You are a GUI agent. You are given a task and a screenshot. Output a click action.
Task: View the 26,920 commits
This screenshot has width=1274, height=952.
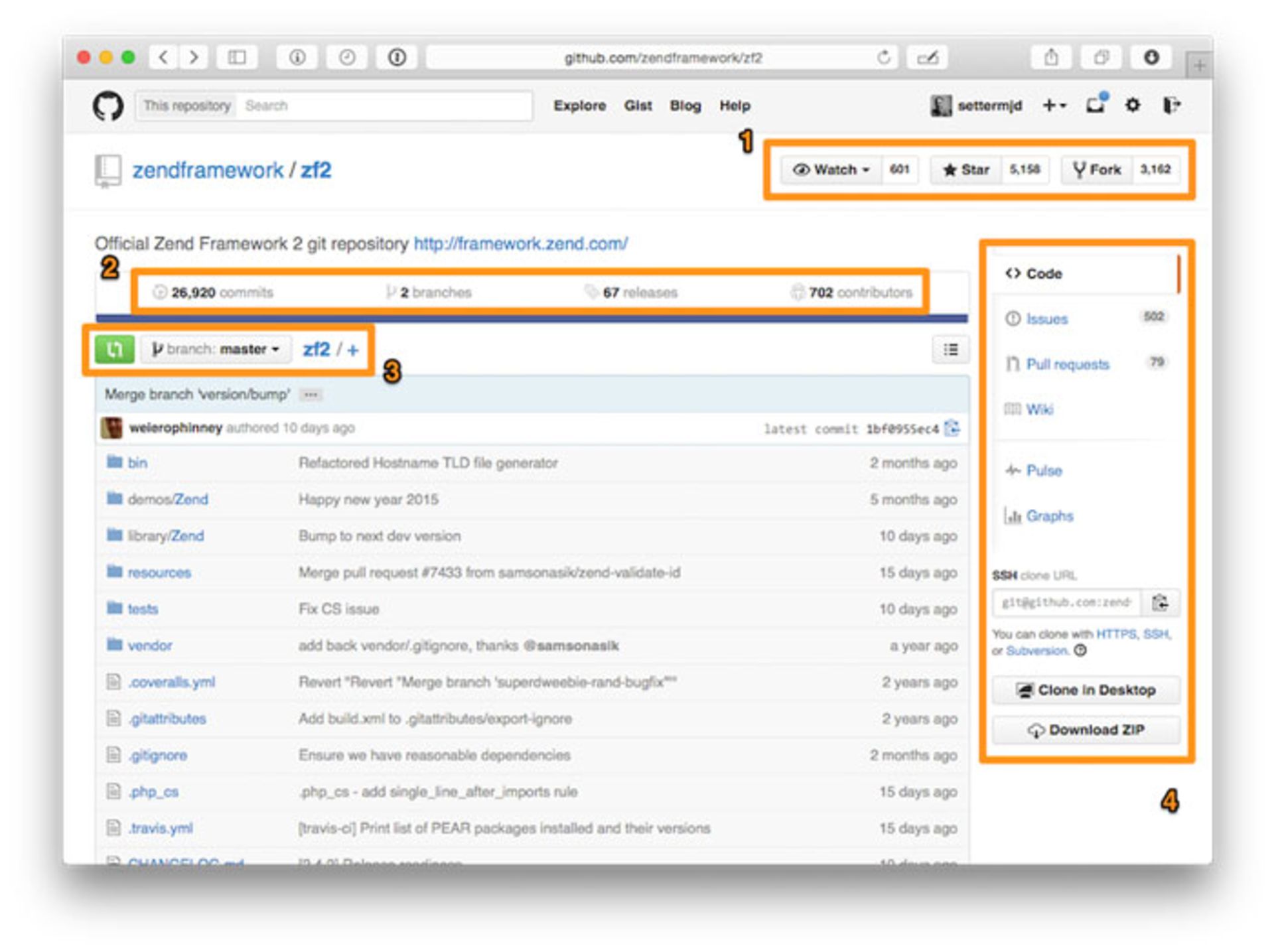pyautogui.click(x=213, y=293)
